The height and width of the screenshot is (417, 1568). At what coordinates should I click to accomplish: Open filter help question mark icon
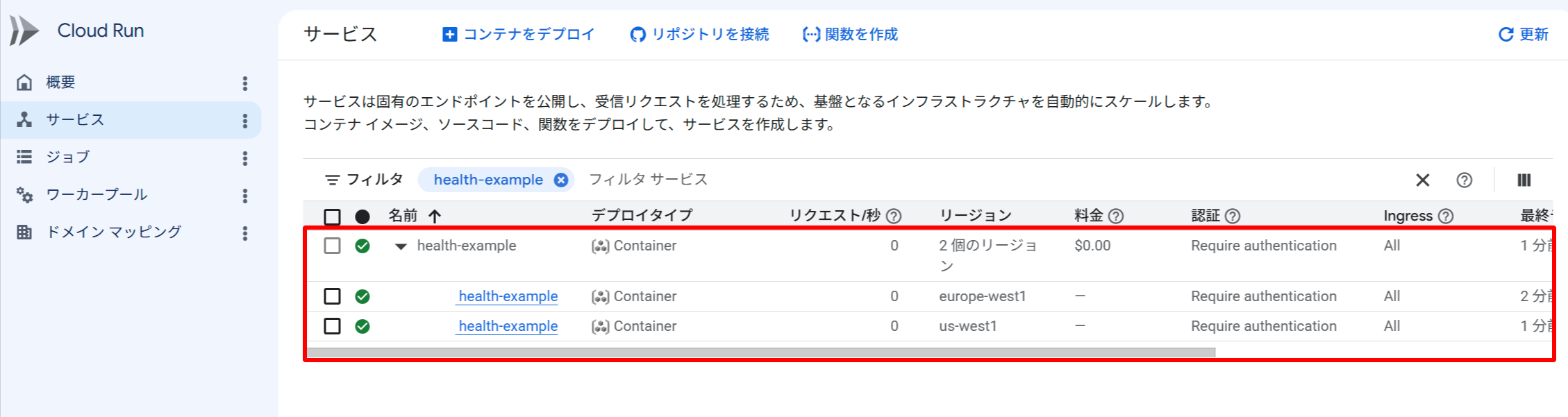pos(1465,180)
